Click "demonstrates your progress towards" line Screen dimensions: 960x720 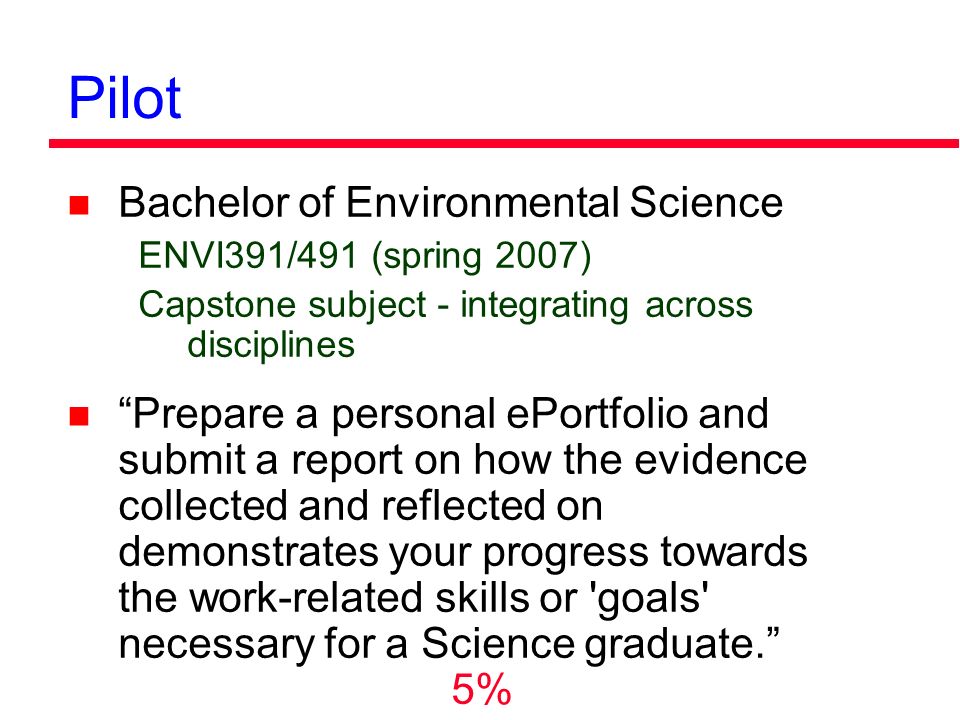click(x=463, y=552)
